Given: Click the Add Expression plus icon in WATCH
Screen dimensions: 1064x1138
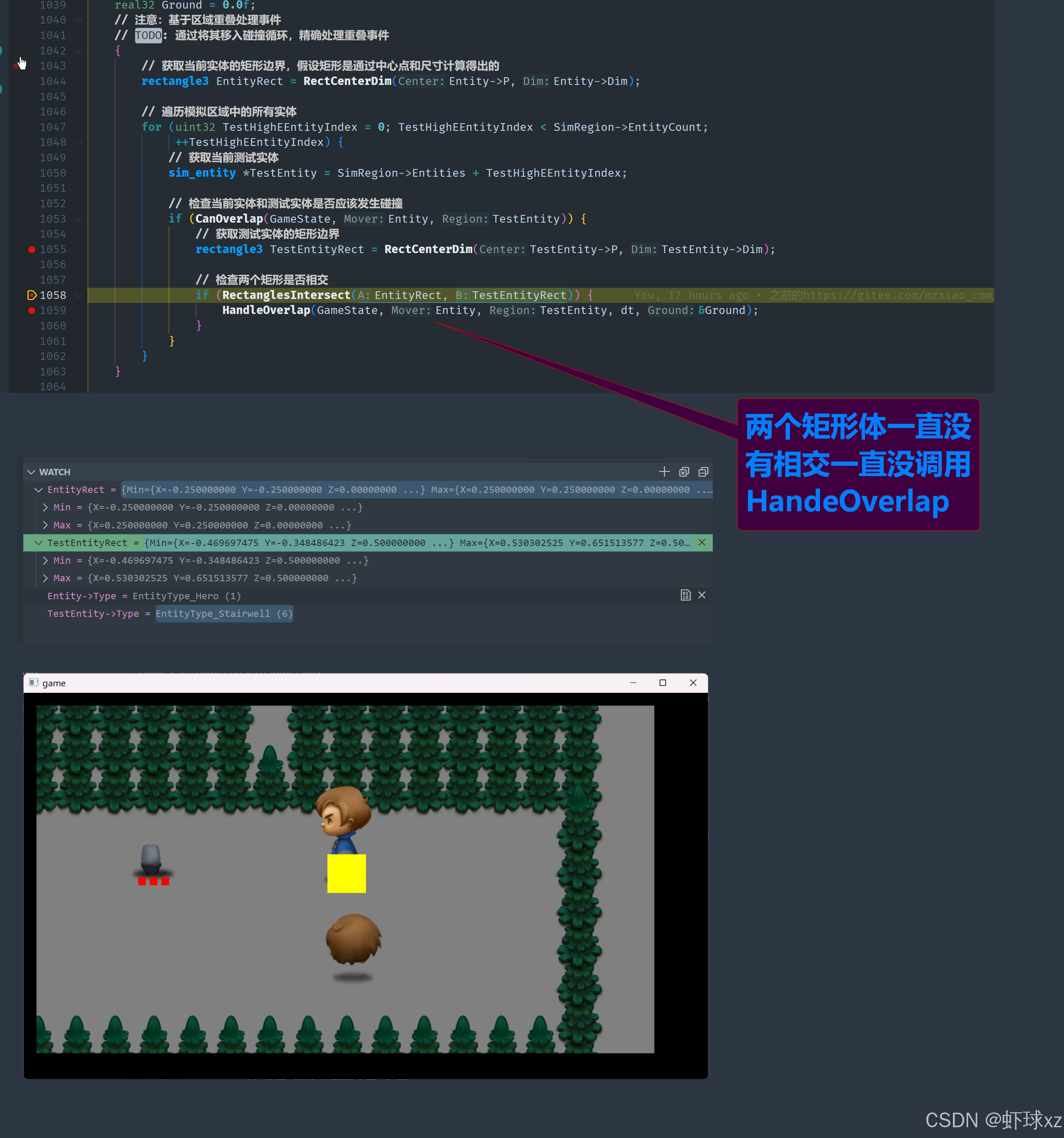Looking at the screenshot, I should [664, 472].
